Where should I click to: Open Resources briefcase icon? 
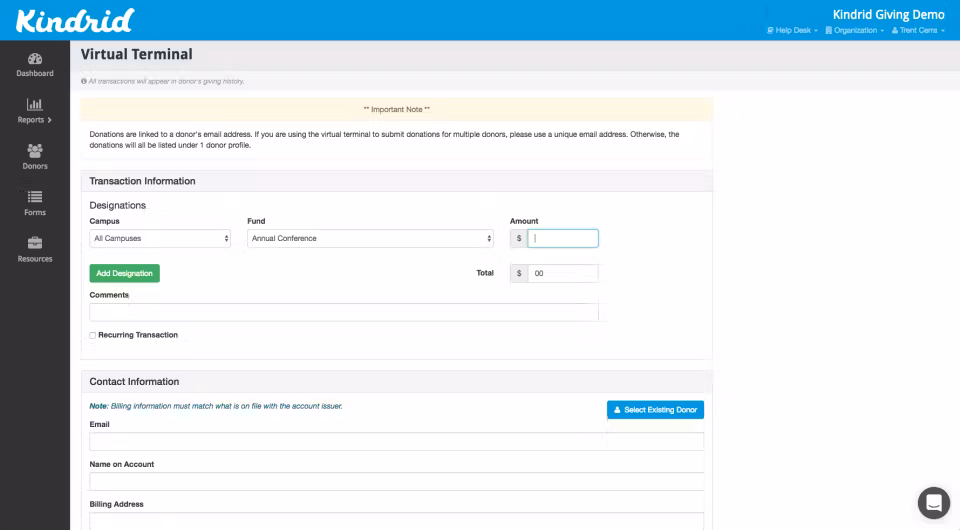pyautogui.click(x=35, y=243)
